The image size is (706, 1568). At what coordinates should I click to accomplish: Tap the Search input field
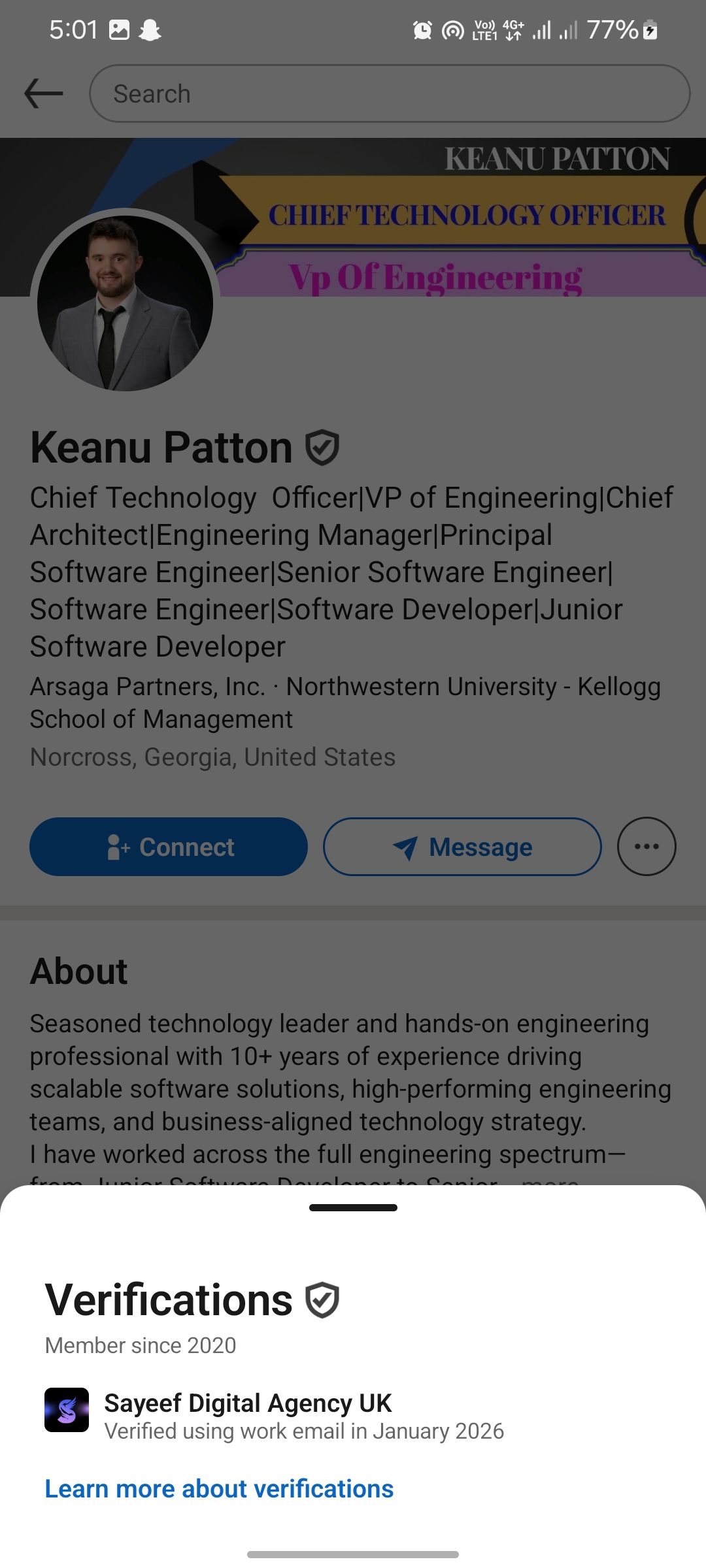point(389,93)
